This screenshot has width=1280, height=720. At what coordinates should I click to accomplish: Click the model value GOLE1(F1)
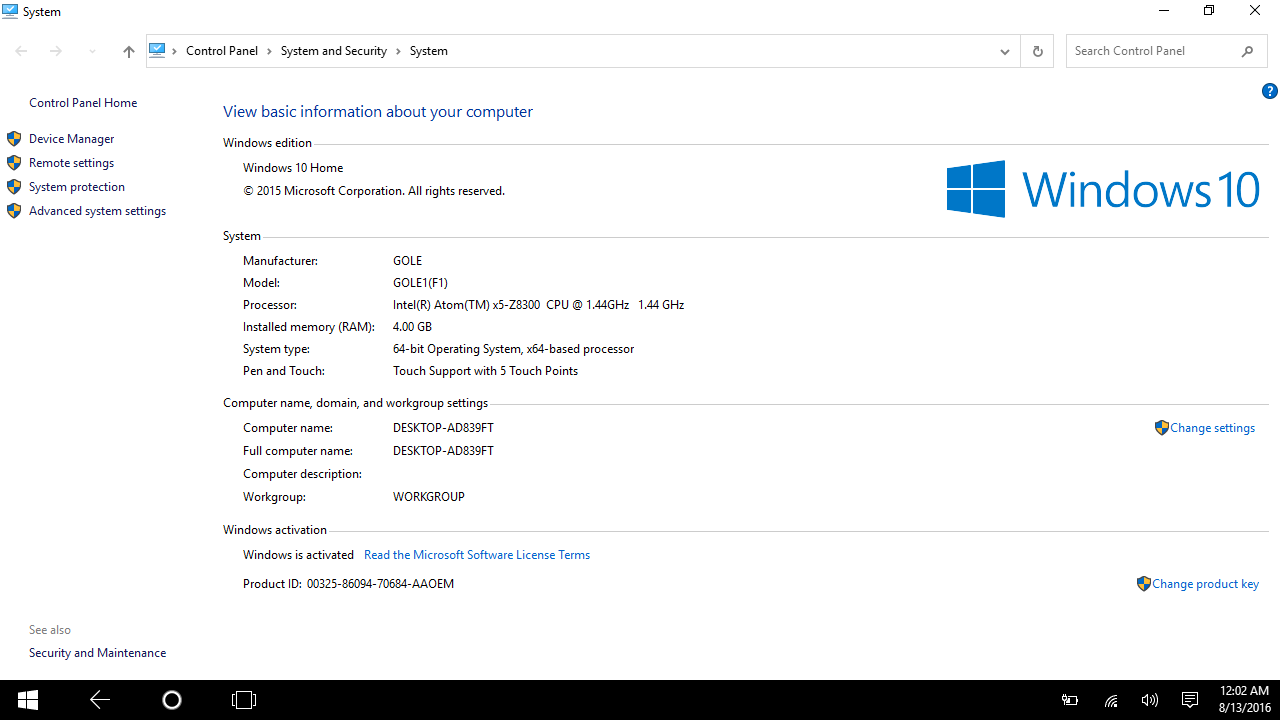pyautogui.click(x=420, y=283)
